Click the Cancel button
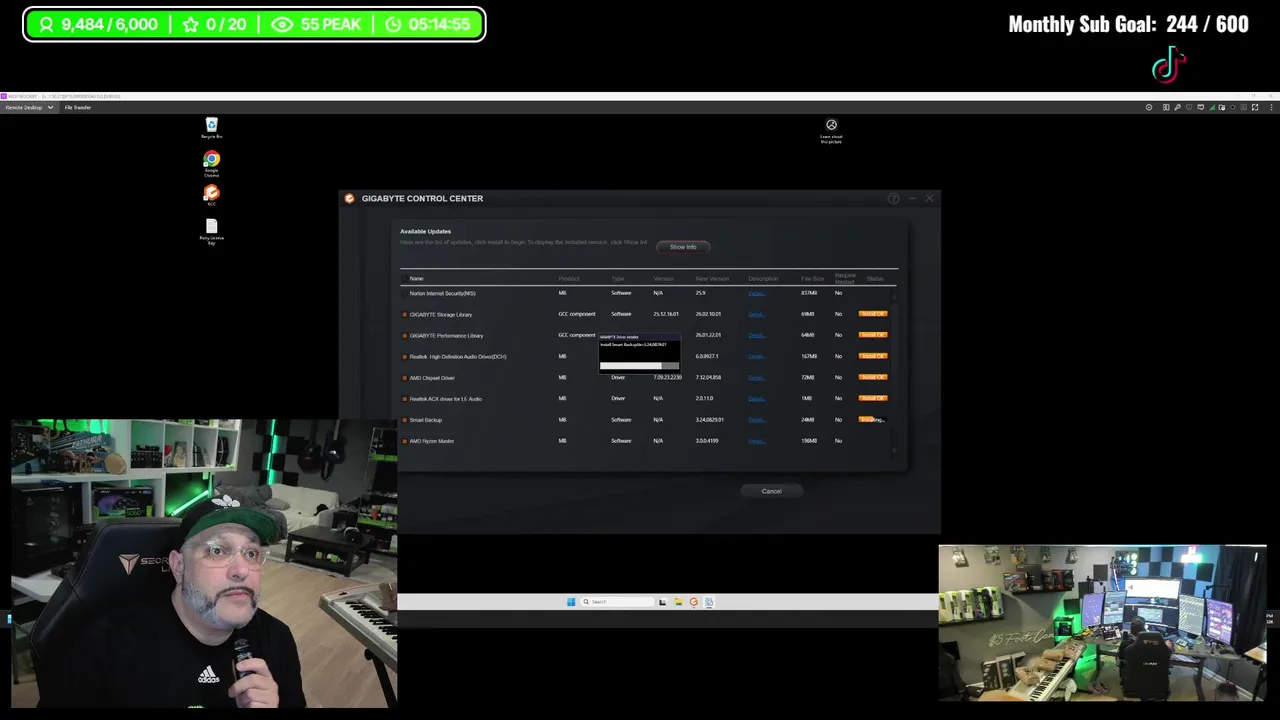The width and height of the screenshot is (1280, 720). point(771,491)
